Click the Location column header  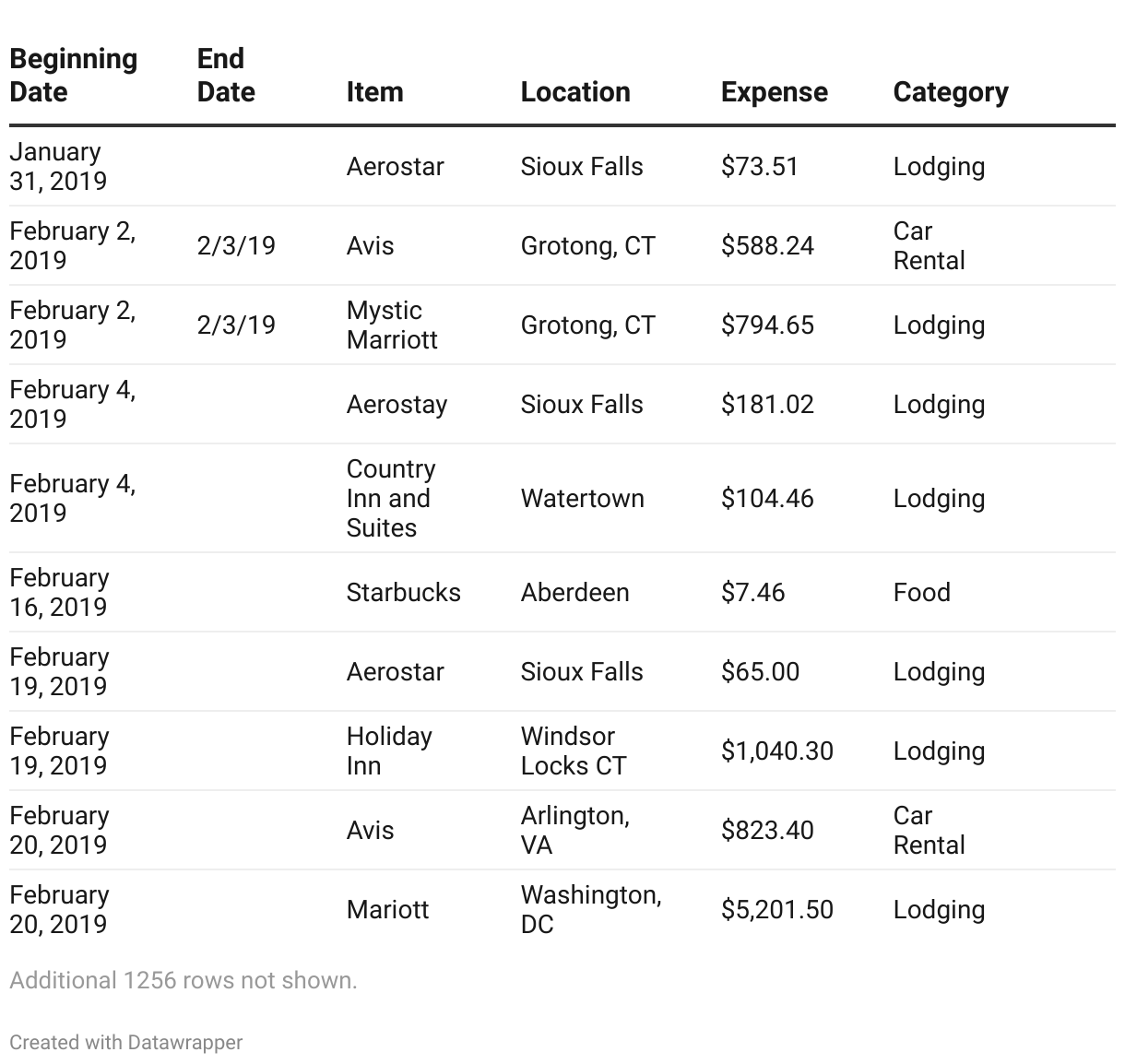[x=574, y=92]
